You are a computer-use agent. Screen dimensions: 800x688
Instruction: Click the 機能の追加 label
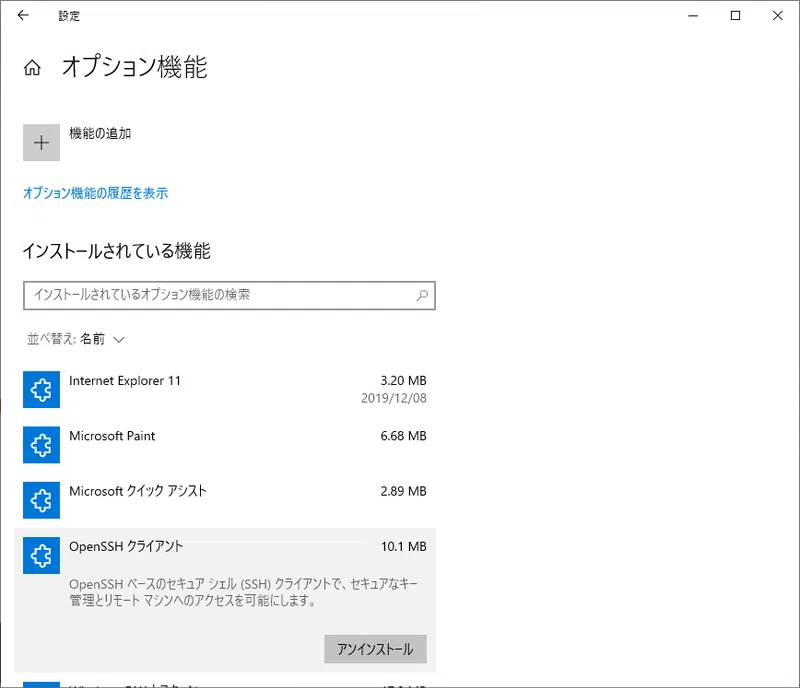coord(100,133)
